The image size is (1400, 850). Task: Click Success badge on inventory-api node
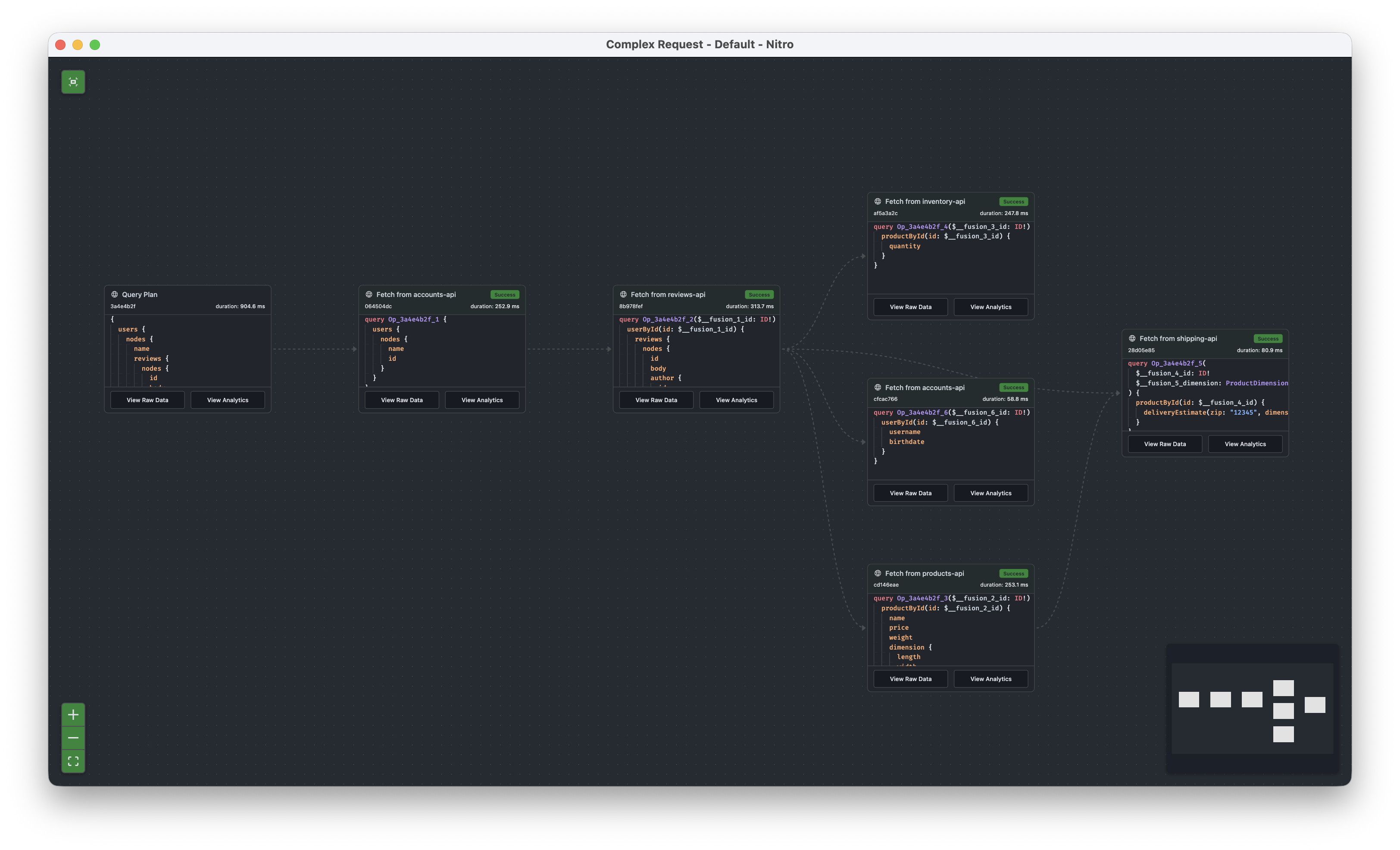[x=1014, y=202]
